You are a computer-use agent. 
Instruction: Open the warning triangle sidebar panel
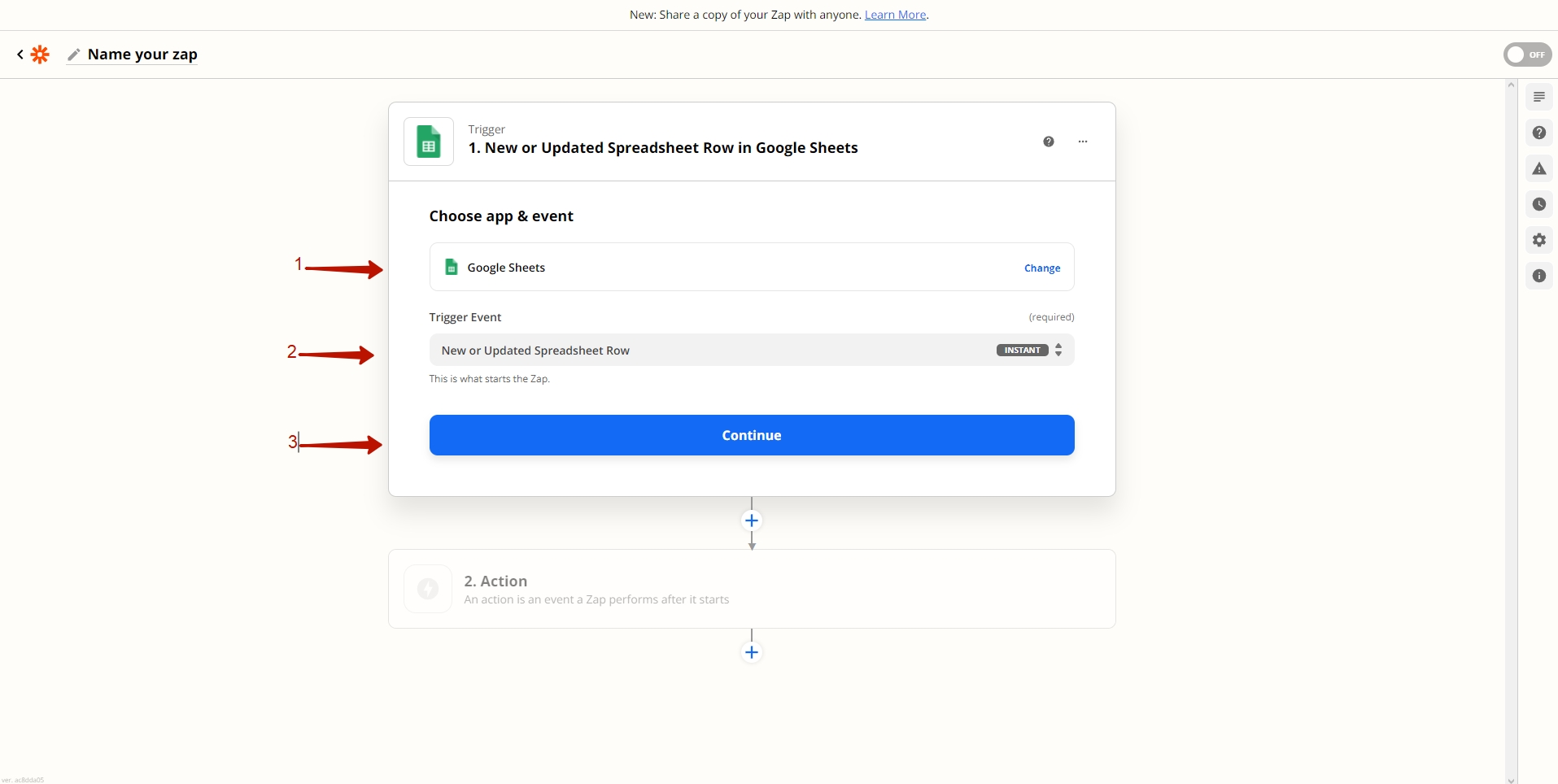(1538, 168)
